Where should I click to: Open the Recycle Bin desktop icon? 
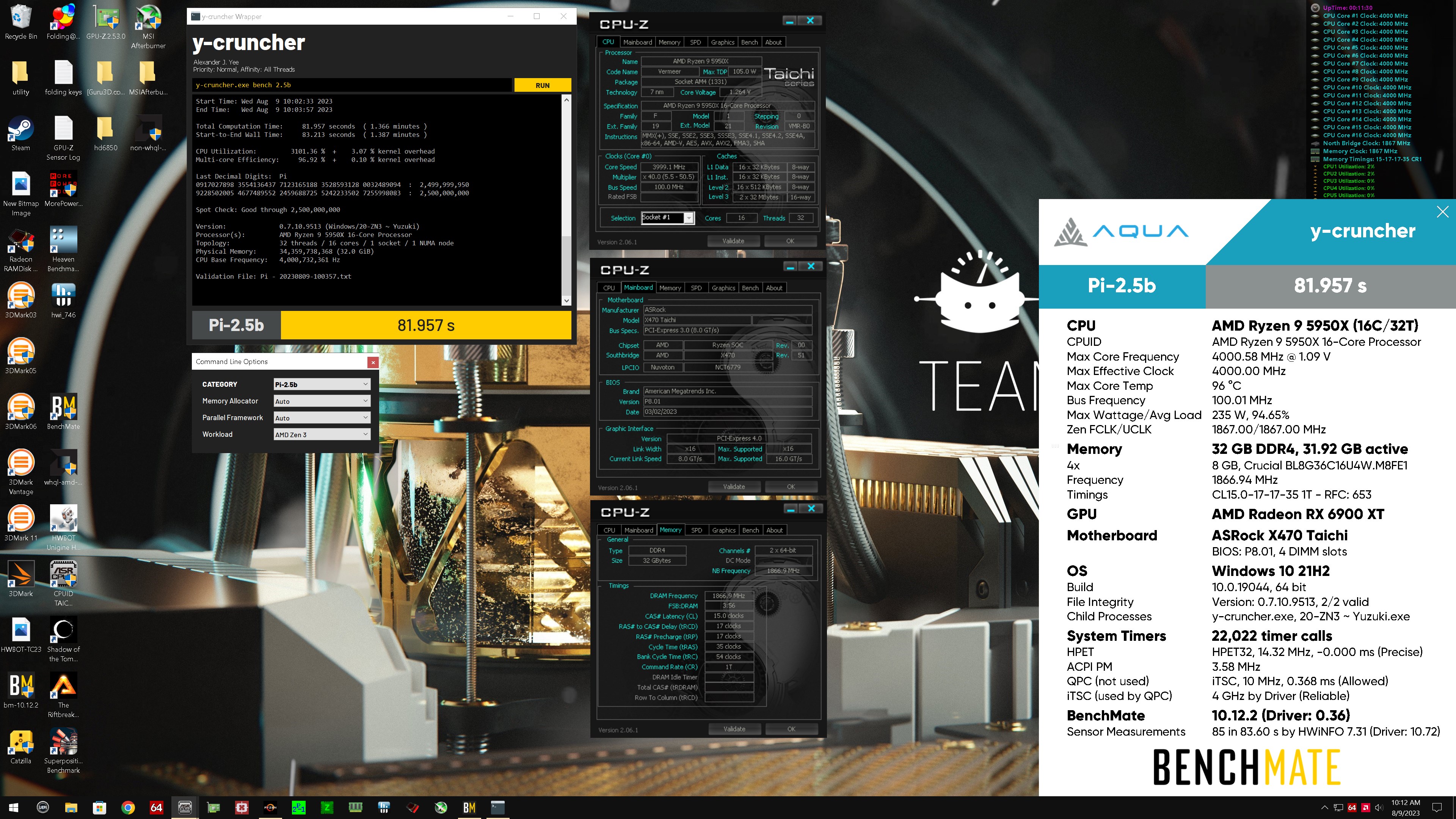click(x=21, y=22)
